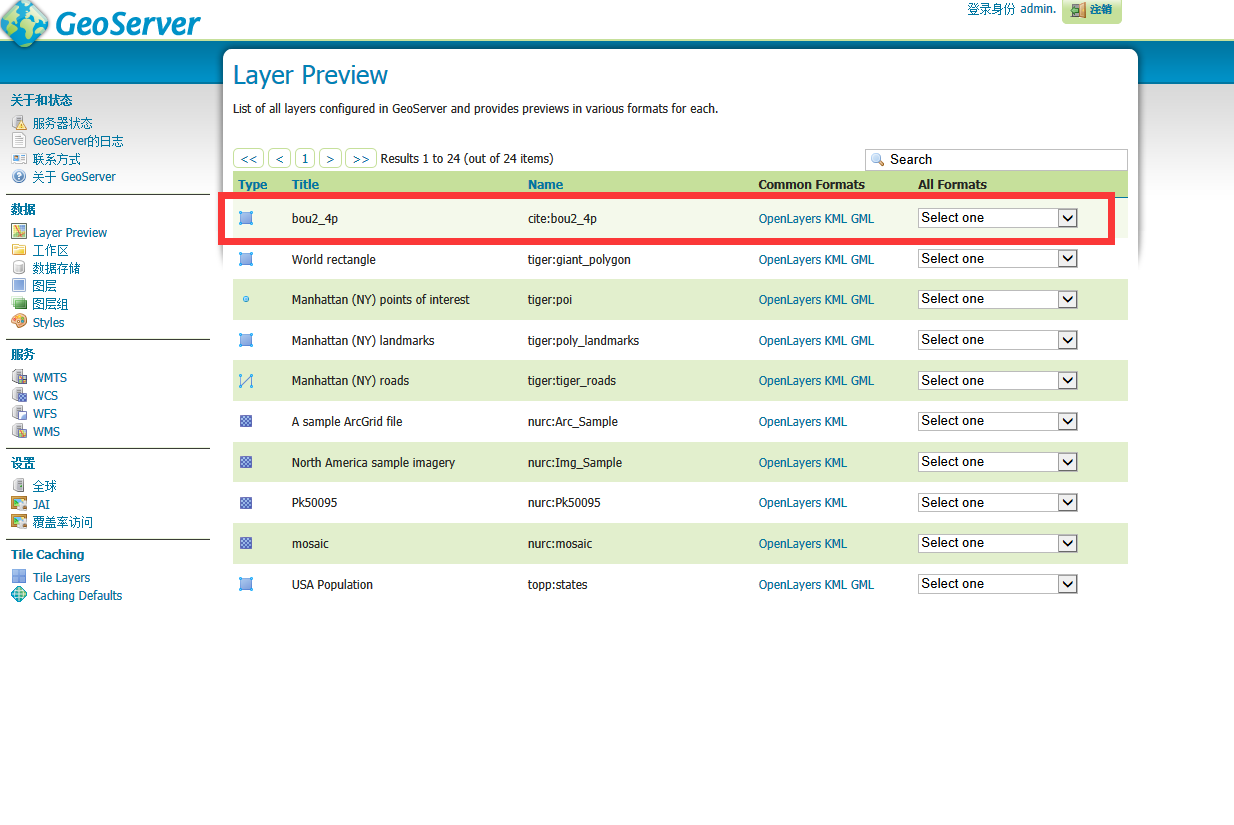Click the GeoServer log document icon

[19, 141]
